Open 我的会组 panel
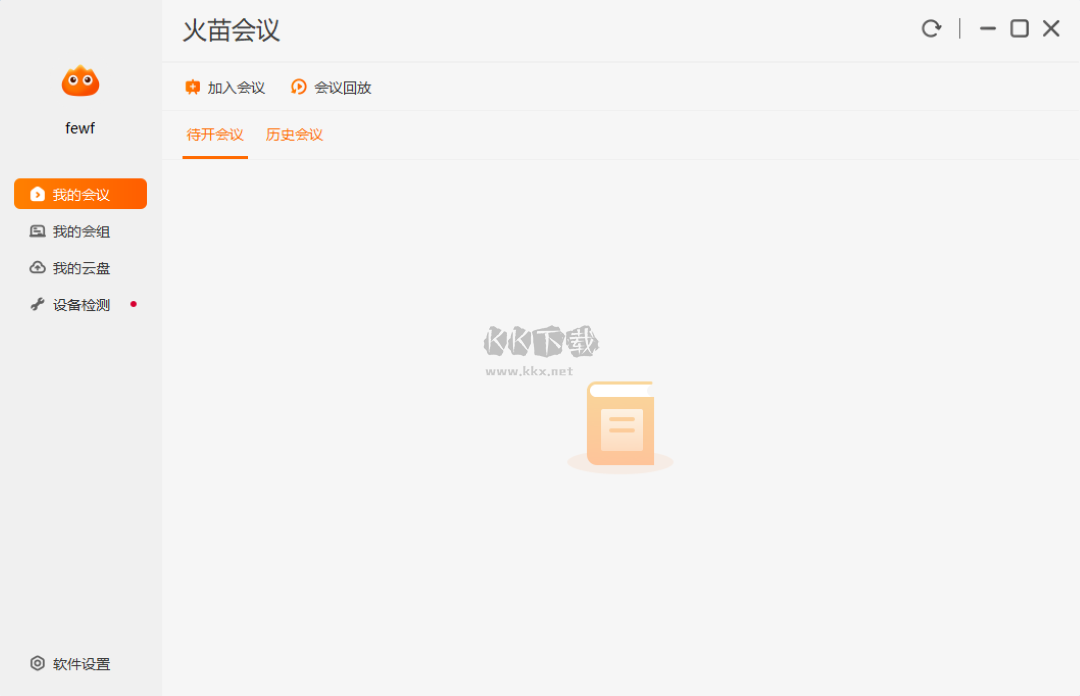 click(80, 231)
